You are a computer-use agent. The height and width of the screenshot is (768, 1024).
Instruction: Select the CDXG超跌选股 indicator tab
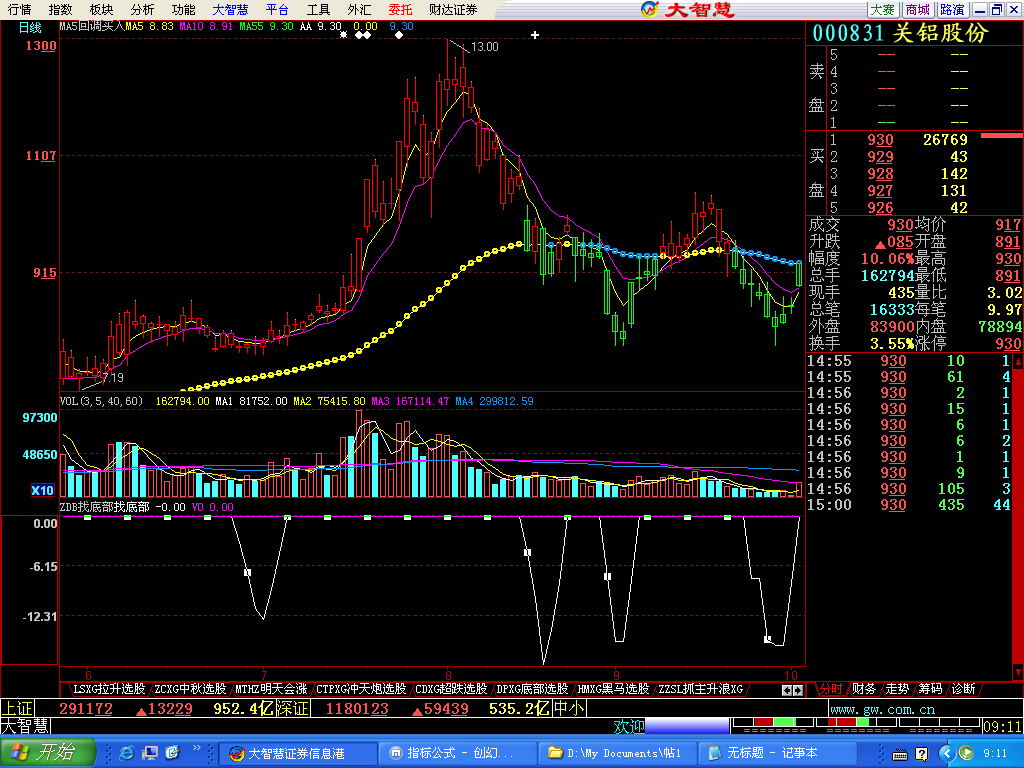[x=451, y=688]
